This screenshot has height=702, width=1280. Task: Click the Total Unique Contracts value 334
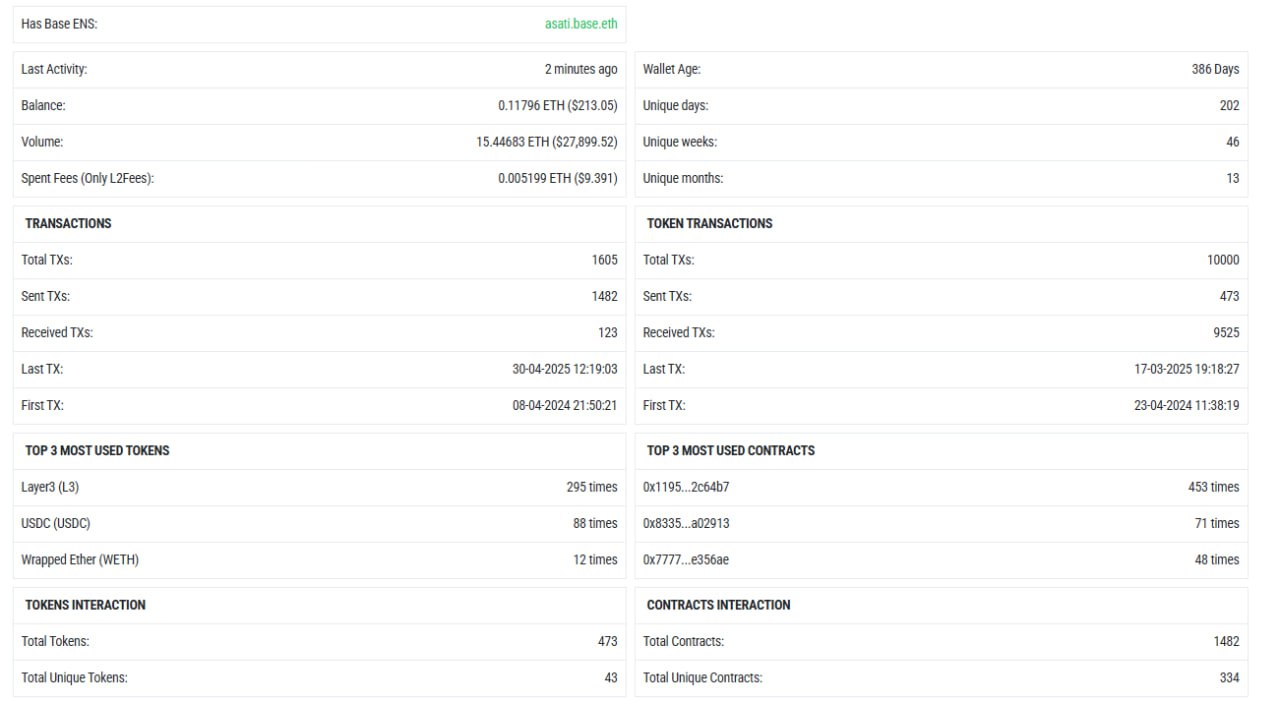[1229, 678]
